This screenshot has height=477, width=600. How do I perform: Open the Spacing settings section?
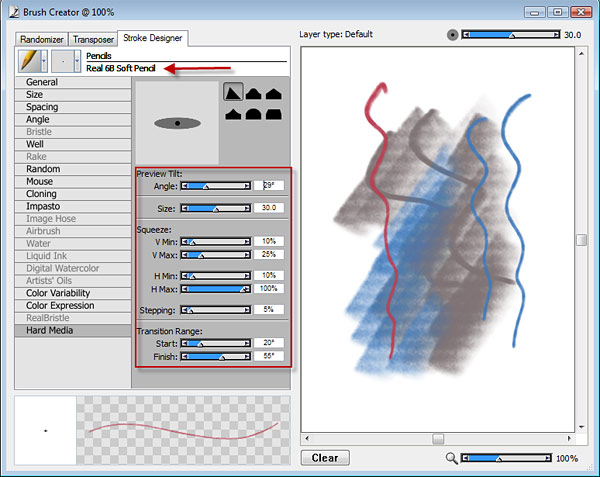(73, 107)
